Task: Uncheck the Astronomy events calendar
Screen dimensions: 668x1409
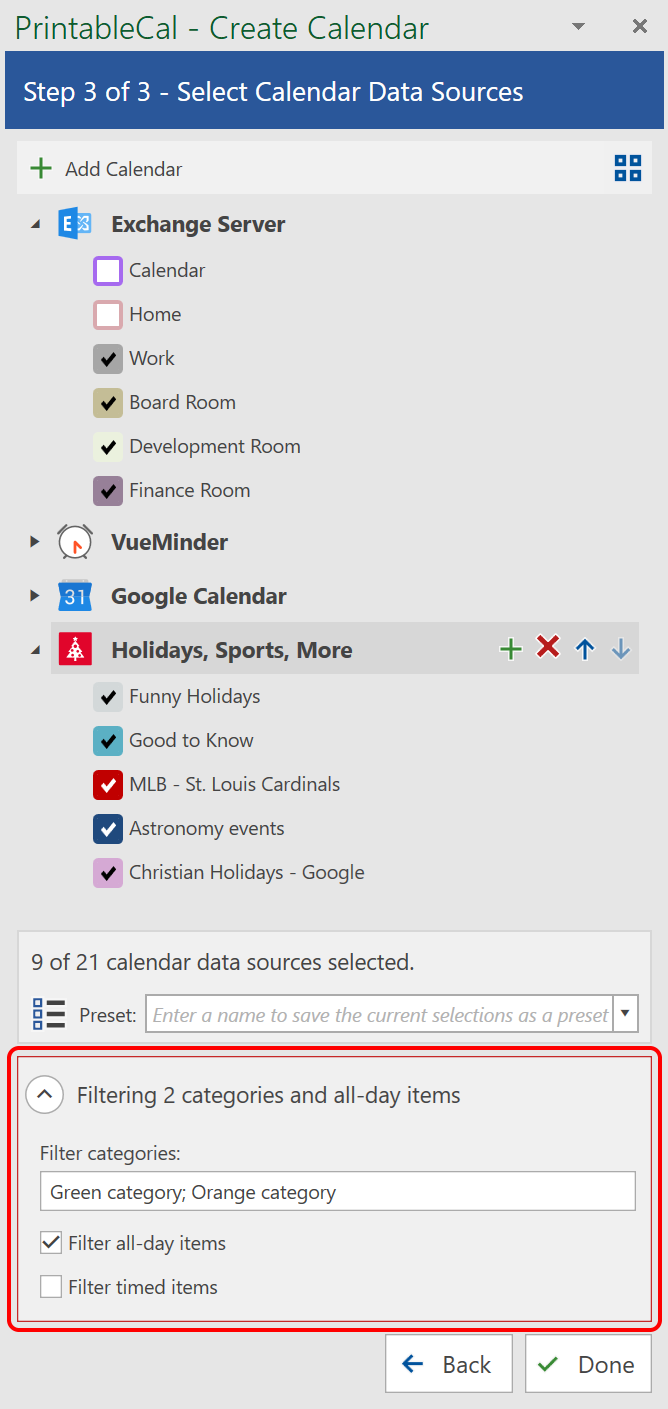Action: [x=108, y=828]
